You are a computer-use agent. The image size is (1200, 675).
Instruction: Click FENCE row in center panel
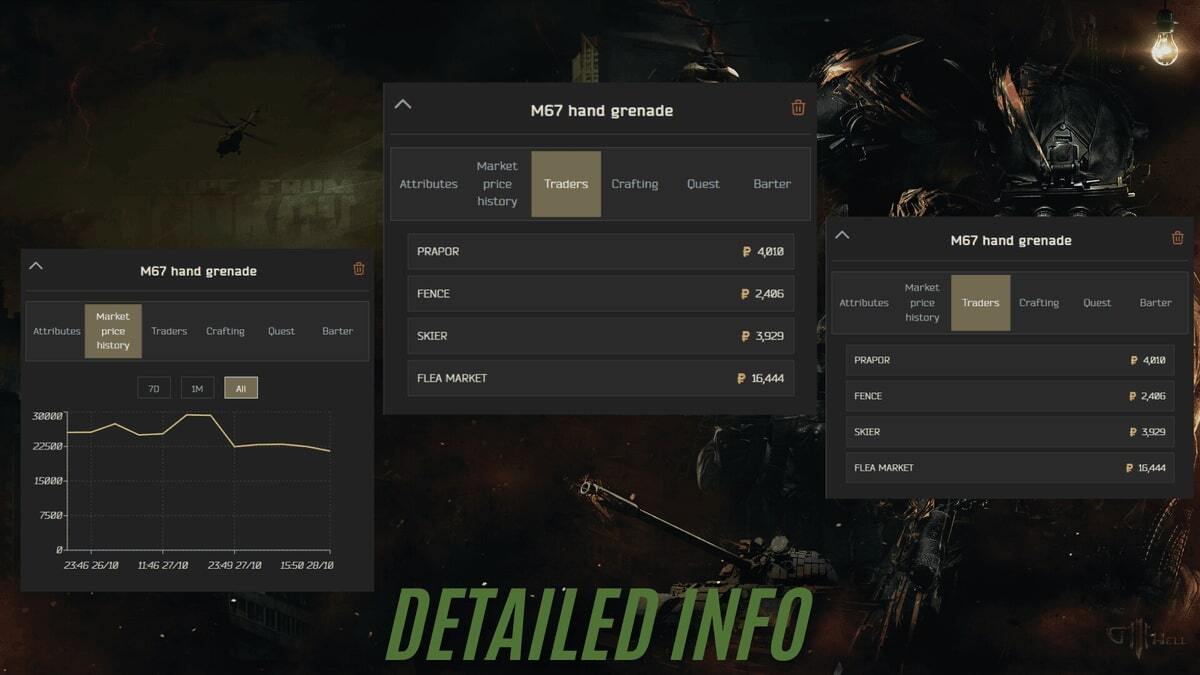click(601, 294)
